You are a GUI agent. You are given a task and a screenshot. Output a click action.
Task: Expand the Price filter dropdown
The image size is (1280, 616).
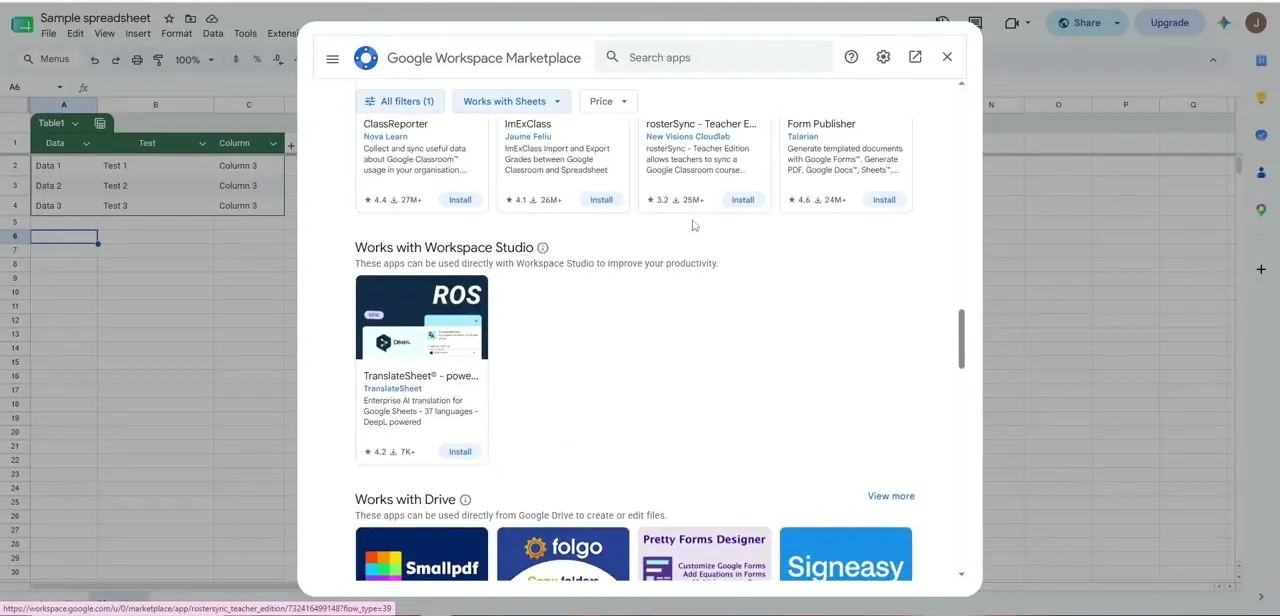pyautogui.click(x=608, y=101)
